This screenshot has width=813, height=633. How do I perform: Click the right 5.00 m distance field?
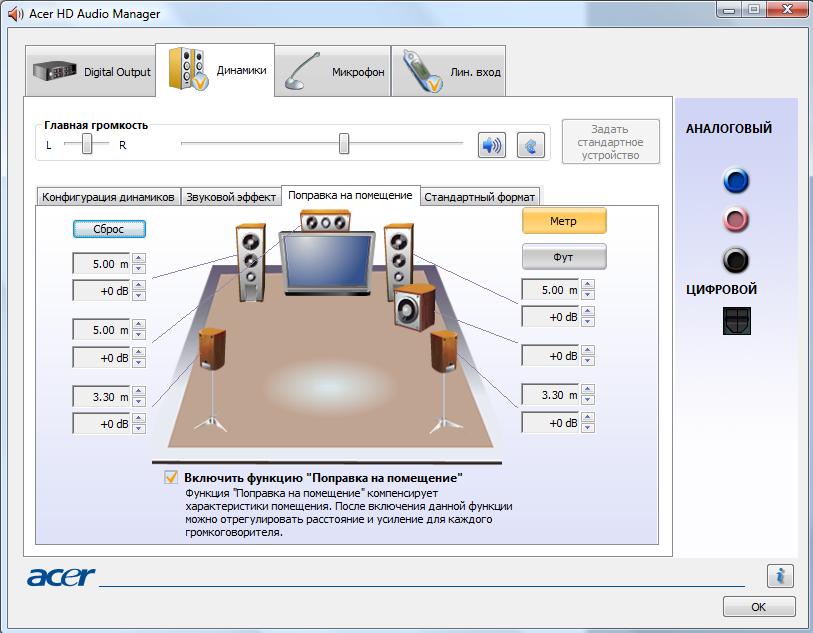[551, 290]
